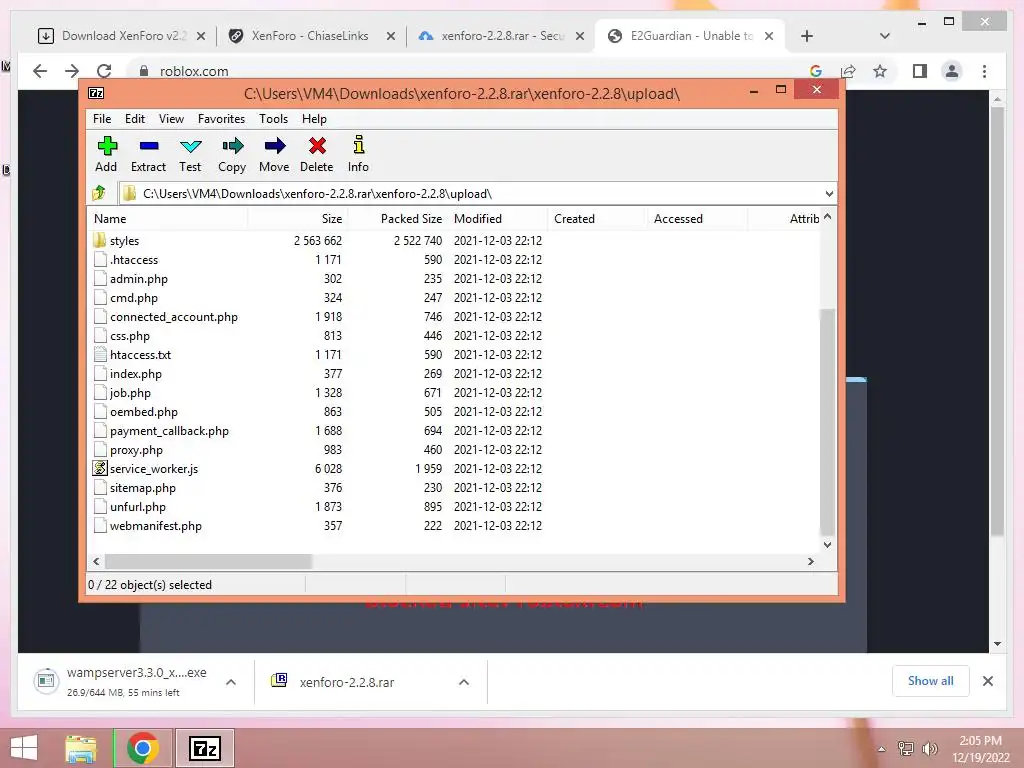
Task: Click the Move toolbar icon
Action: coord(274,146)
